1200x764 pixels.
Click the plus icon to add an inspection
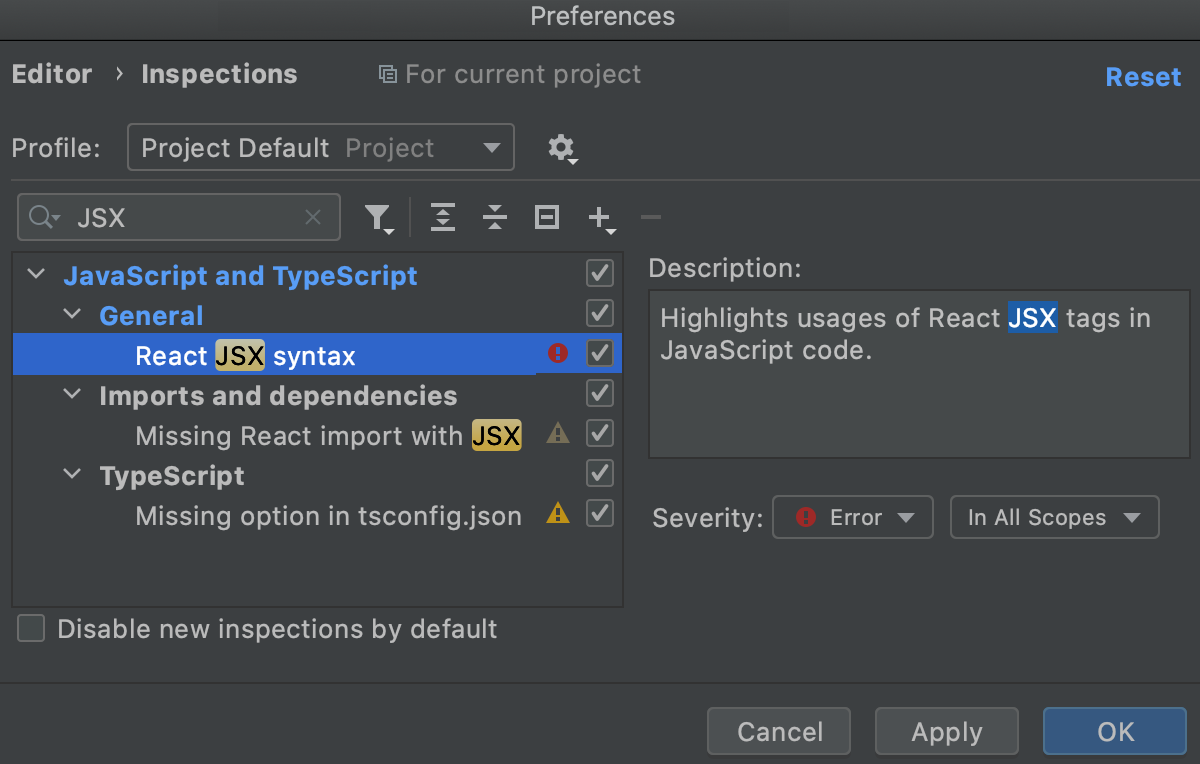point(598,217)
